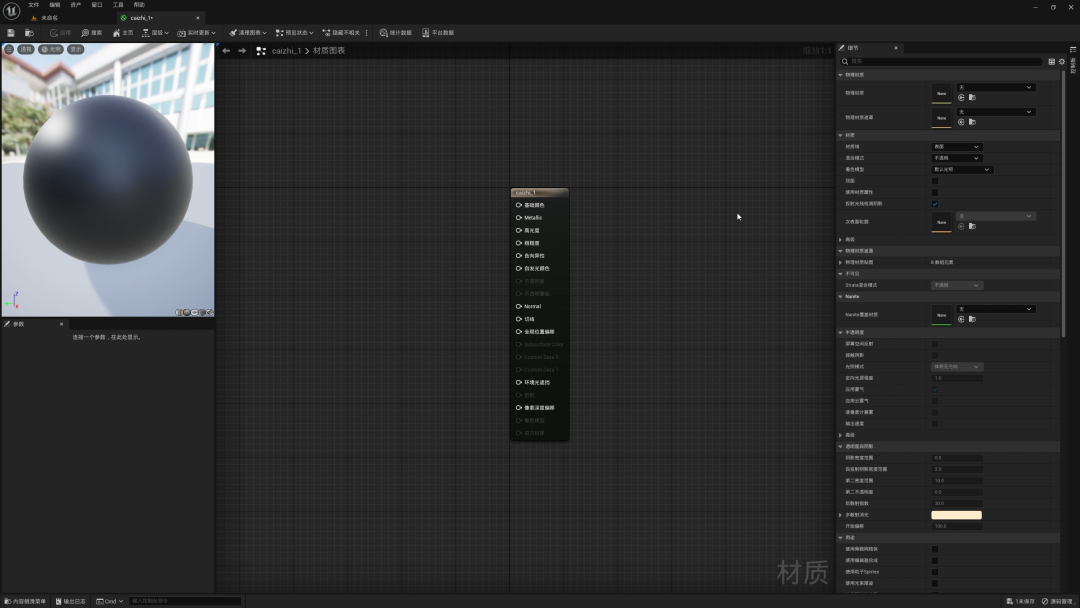
Task: Close the parameters (参数) panel tab
Action: pos(61,324)
